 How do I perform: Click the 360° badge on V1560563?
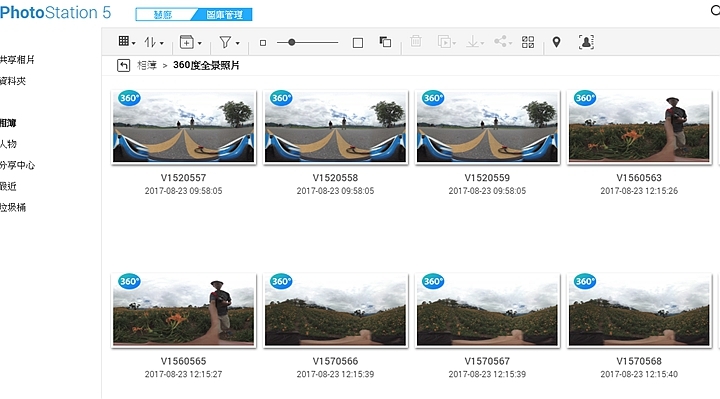[585, 98]
